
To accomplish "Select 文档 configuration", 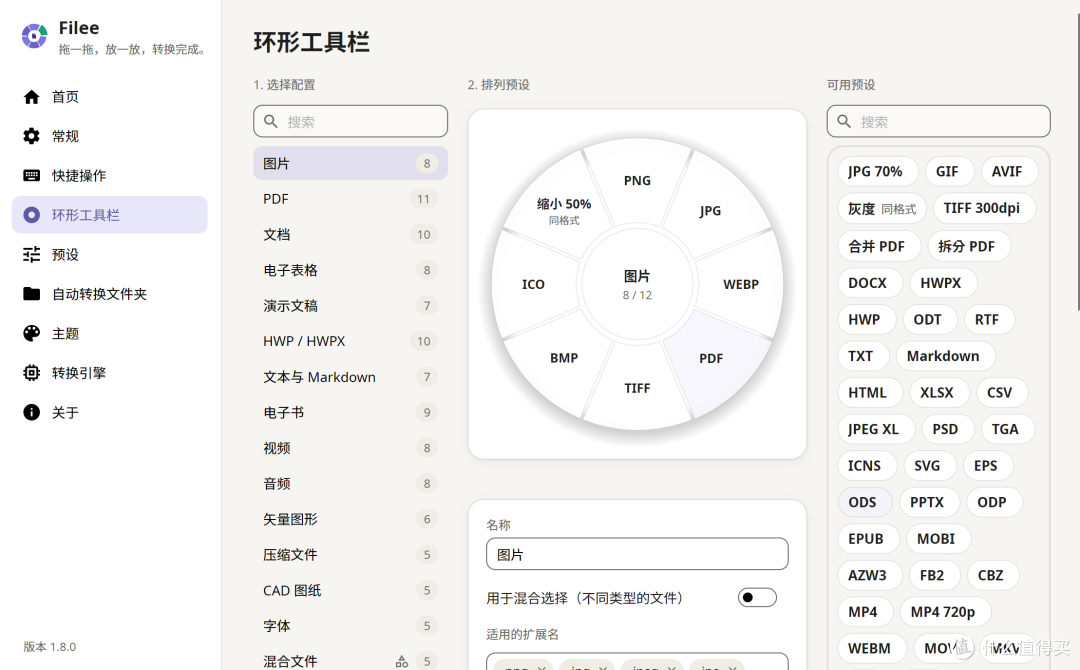I will click(351, 235).
